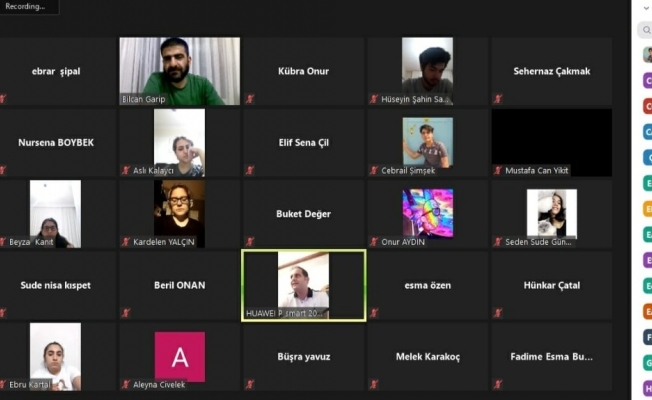Click Onur AYDIN's colorful profile picture
652x400 pixels.
pyautogui.click(x=427, y=213)
